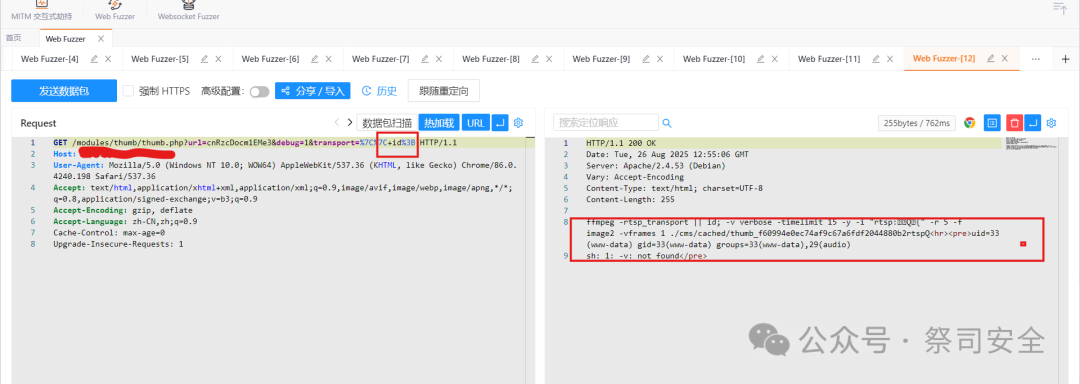
Task: Click the URL button in Request panel
Action: (475, 122)
